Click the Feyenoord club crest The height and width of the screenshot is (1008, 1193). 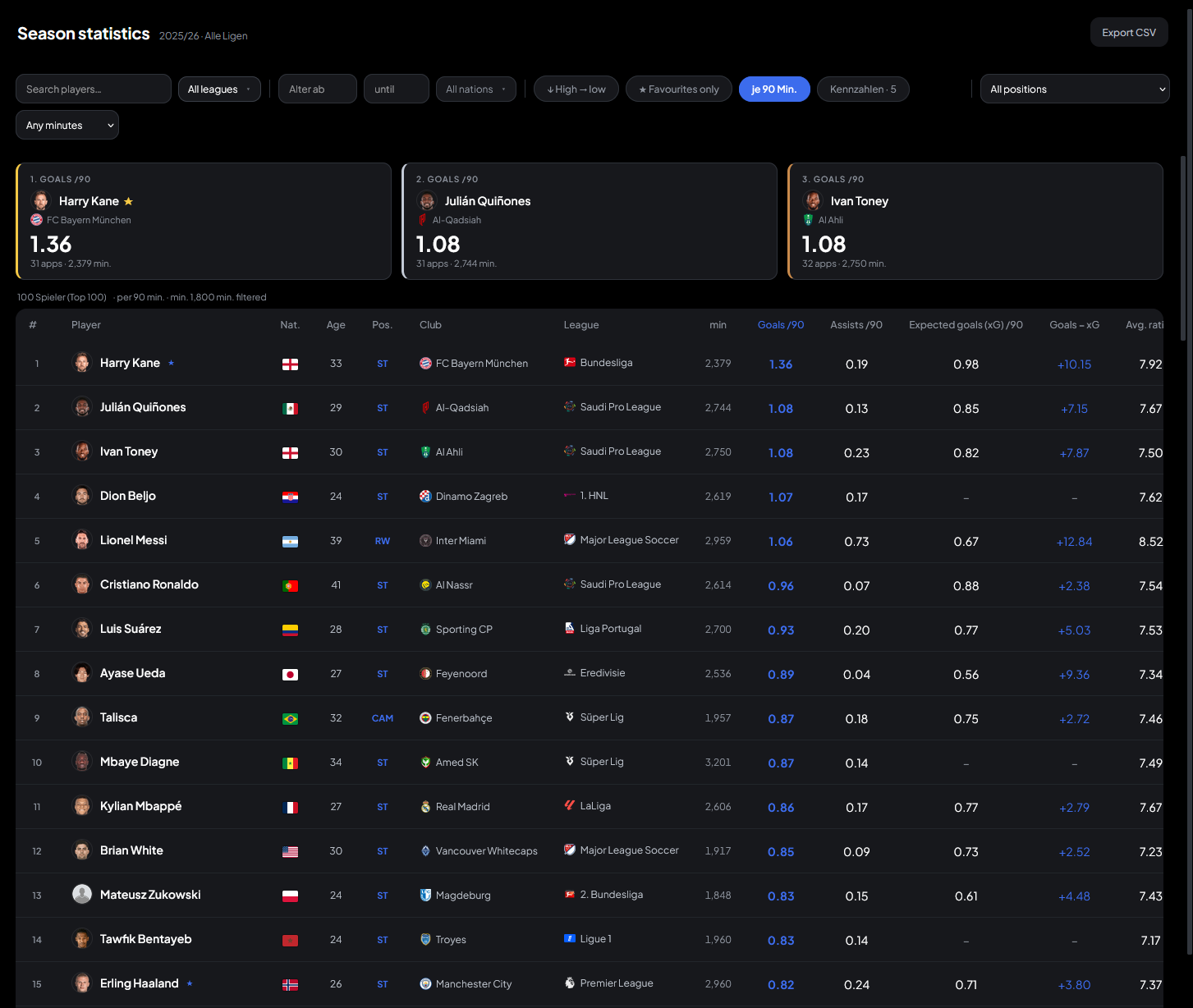[425, 673]
